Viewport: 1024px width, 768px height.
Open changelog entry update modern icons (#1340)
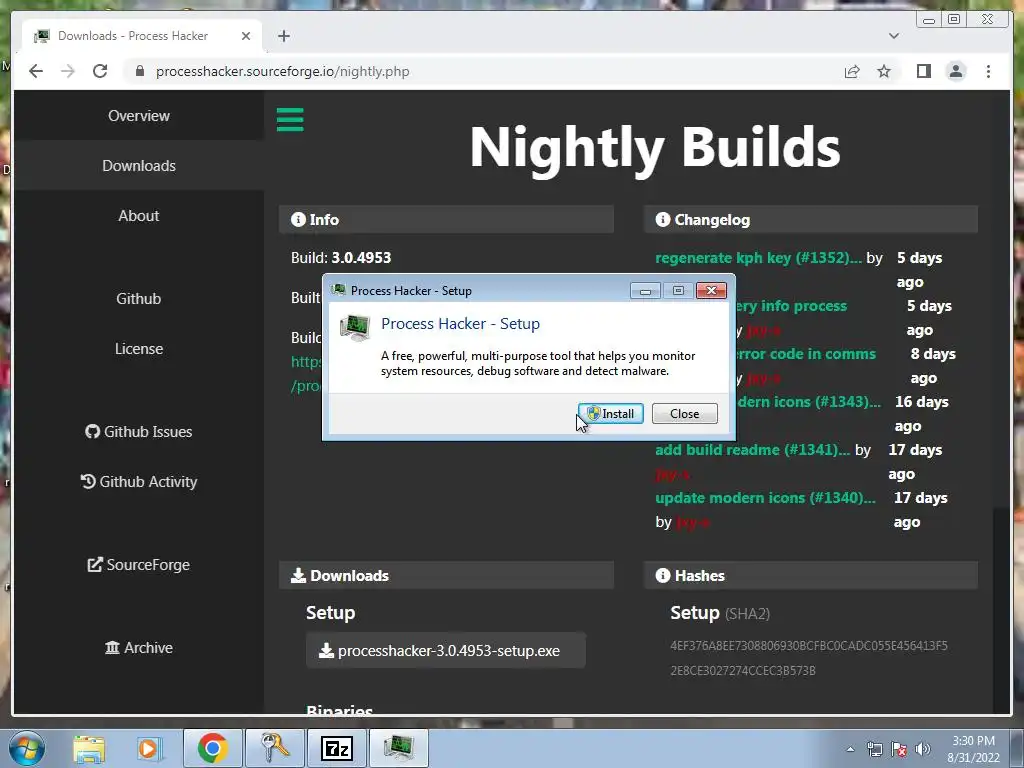pyautogui.click(x=765, y=498)
